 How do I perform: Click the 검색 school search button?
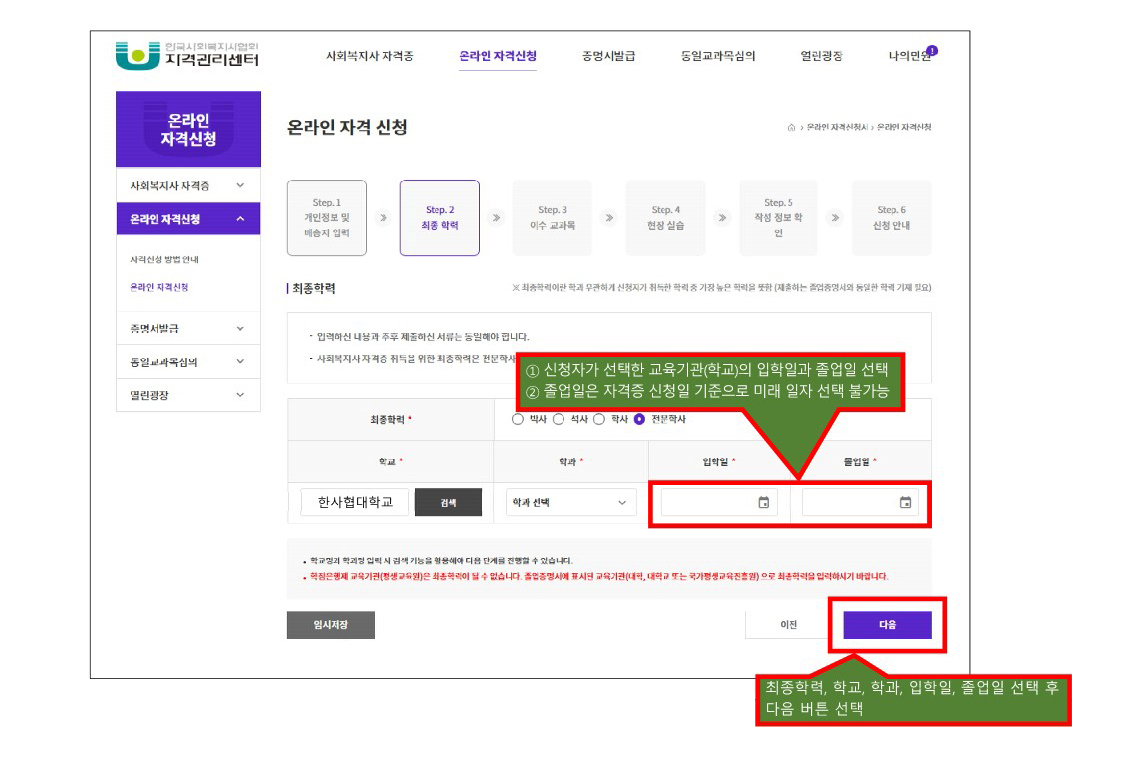tap(448, 503)
